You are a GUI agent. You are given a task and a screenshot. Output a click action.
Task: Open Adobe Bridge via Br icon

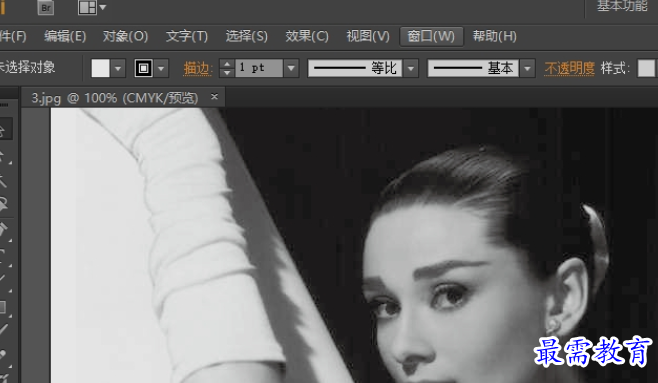click(x=45, y=8)
